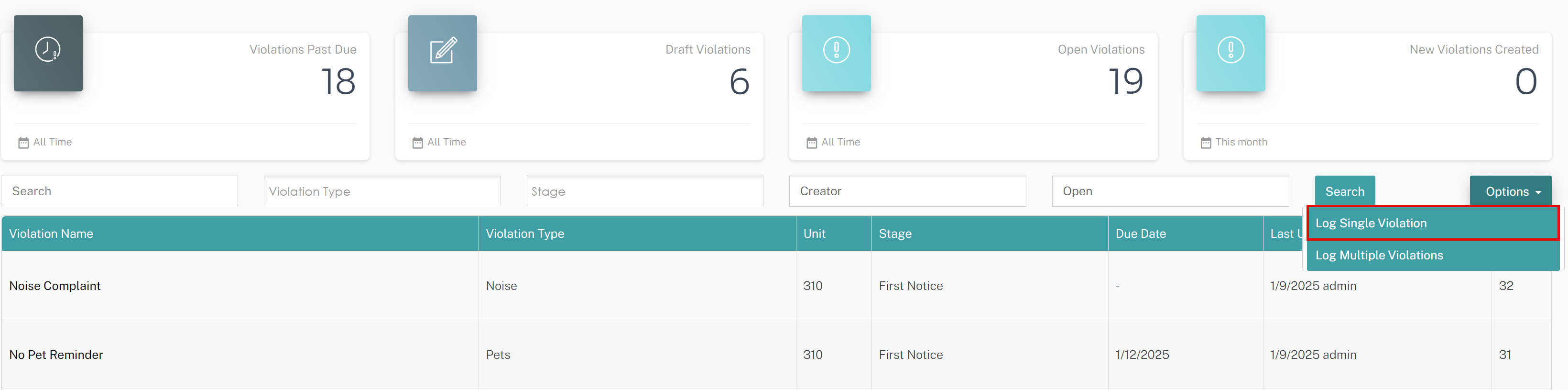This screenshot has height=390, width=1568.
Task: Click First Notice in No Pet Reminder row
Action: [911, 355]
